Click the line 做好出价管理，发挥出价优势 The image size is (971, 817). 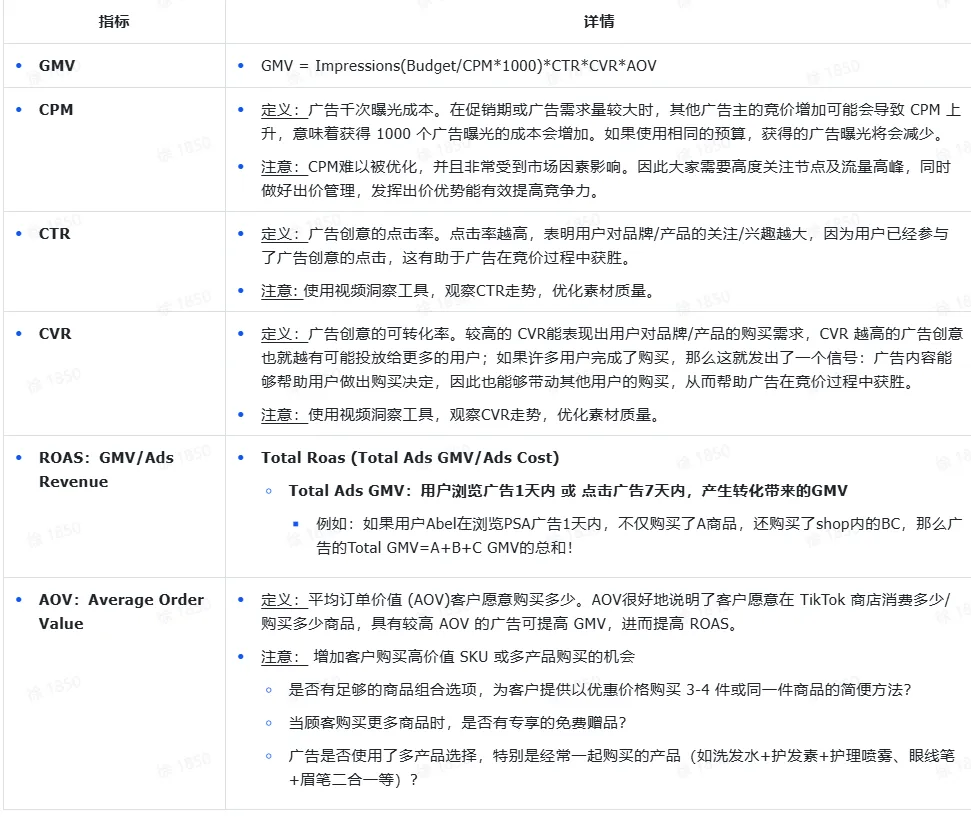pos(431,191)
